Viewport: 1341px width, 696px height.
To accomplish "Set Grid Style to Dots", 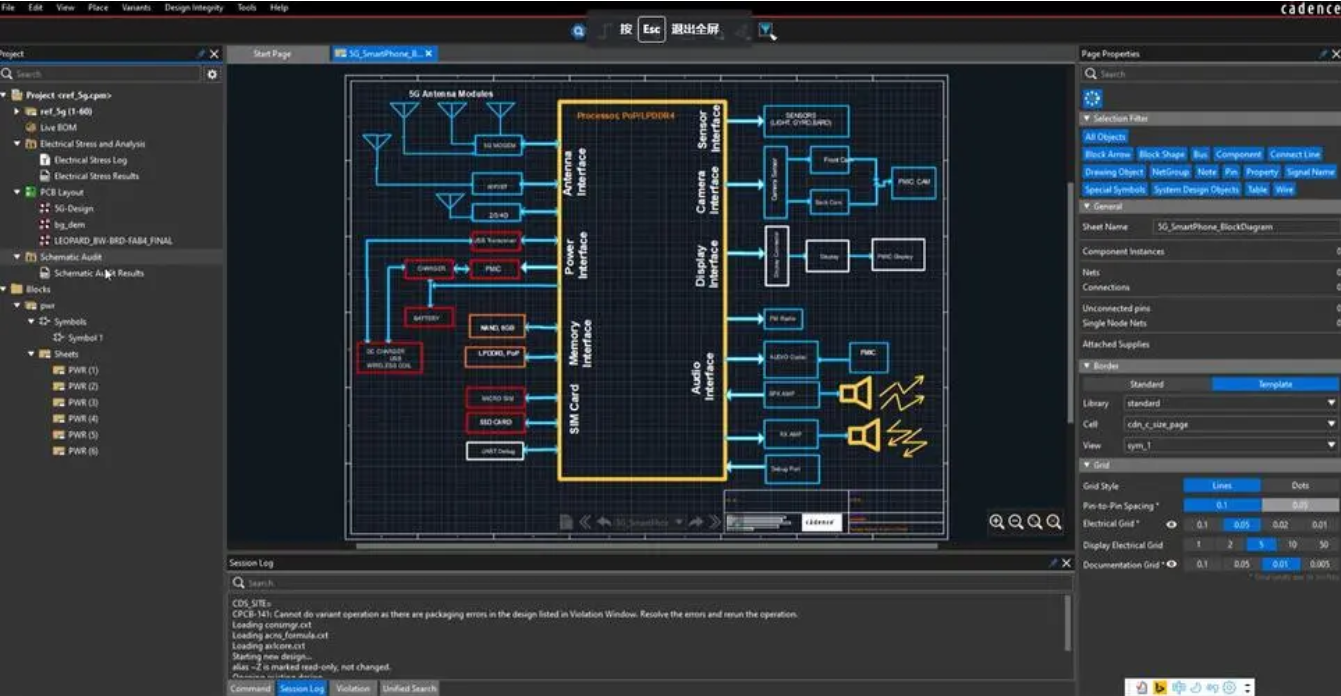I will tap(1299, 486).
